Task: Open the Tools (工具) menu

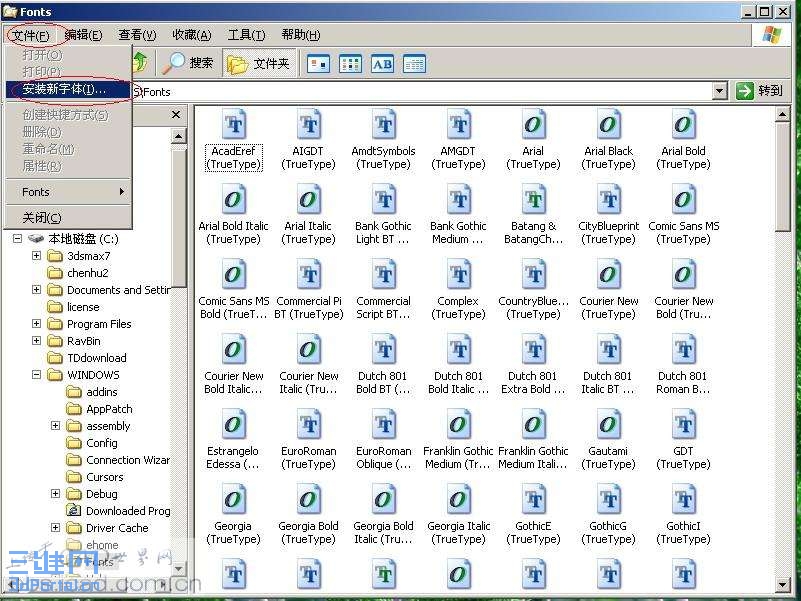Action: 246,35
